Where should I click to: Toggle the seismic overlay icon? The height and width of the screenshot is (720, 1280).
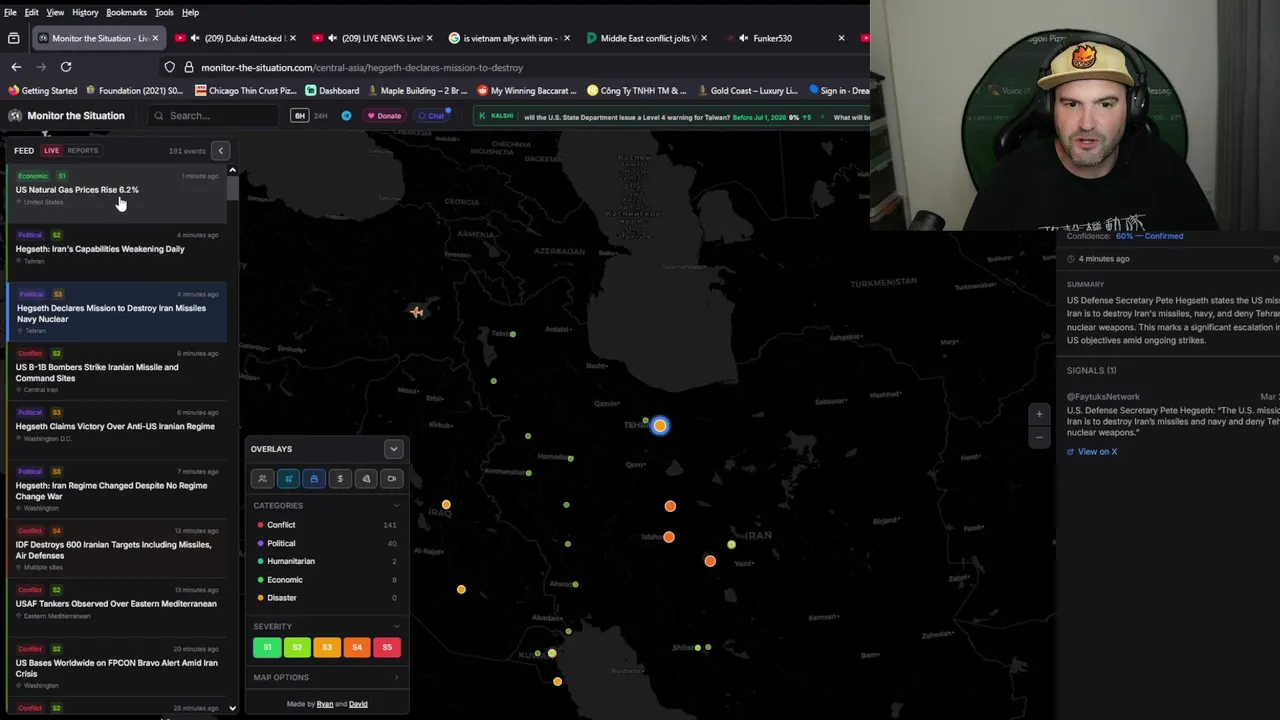click(x=366, y=479)
